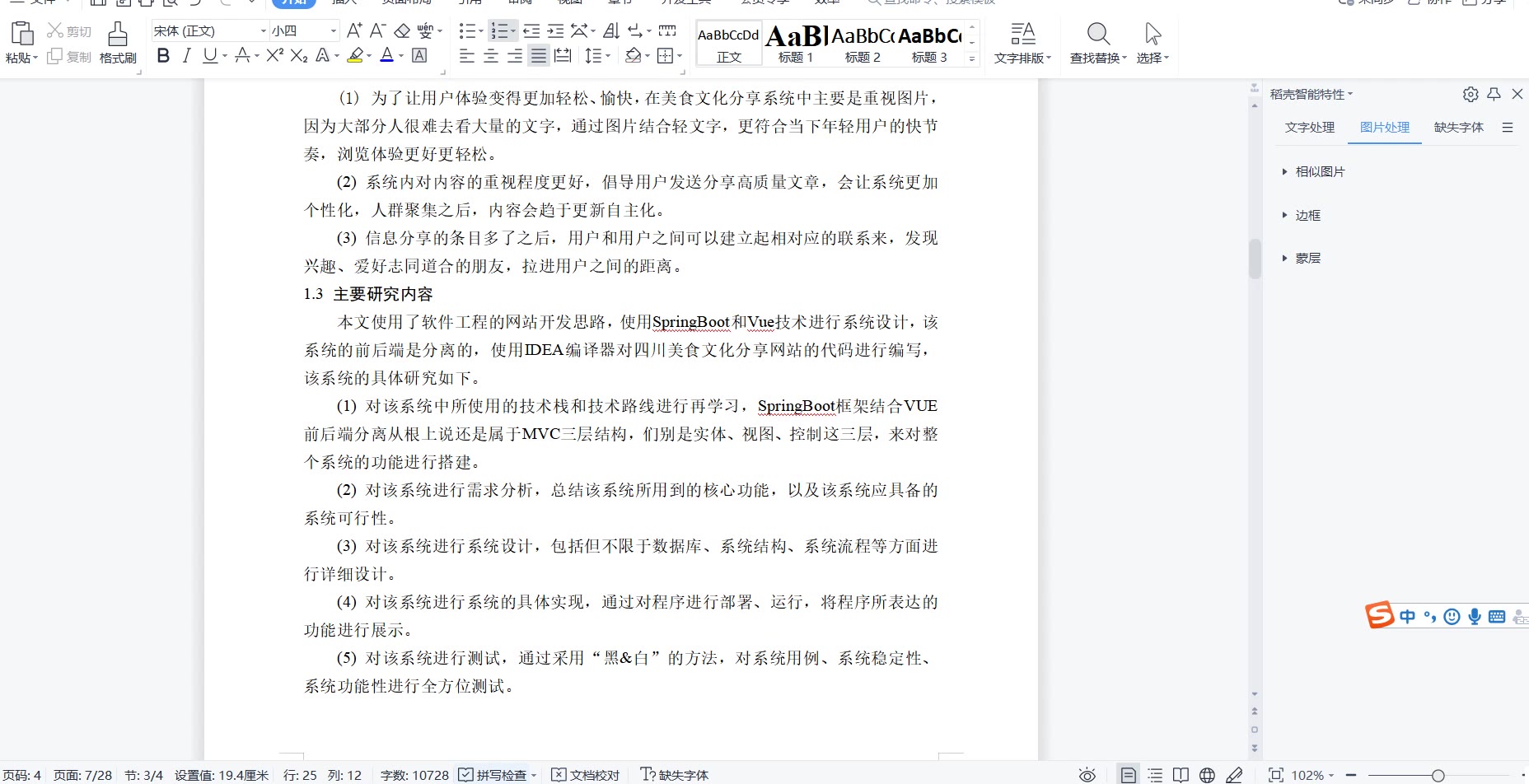This screenshot has height=784, width=1529.
Task: Switch to web layout globe icon
Action: pyautogui.click(x=1207, y=775)
